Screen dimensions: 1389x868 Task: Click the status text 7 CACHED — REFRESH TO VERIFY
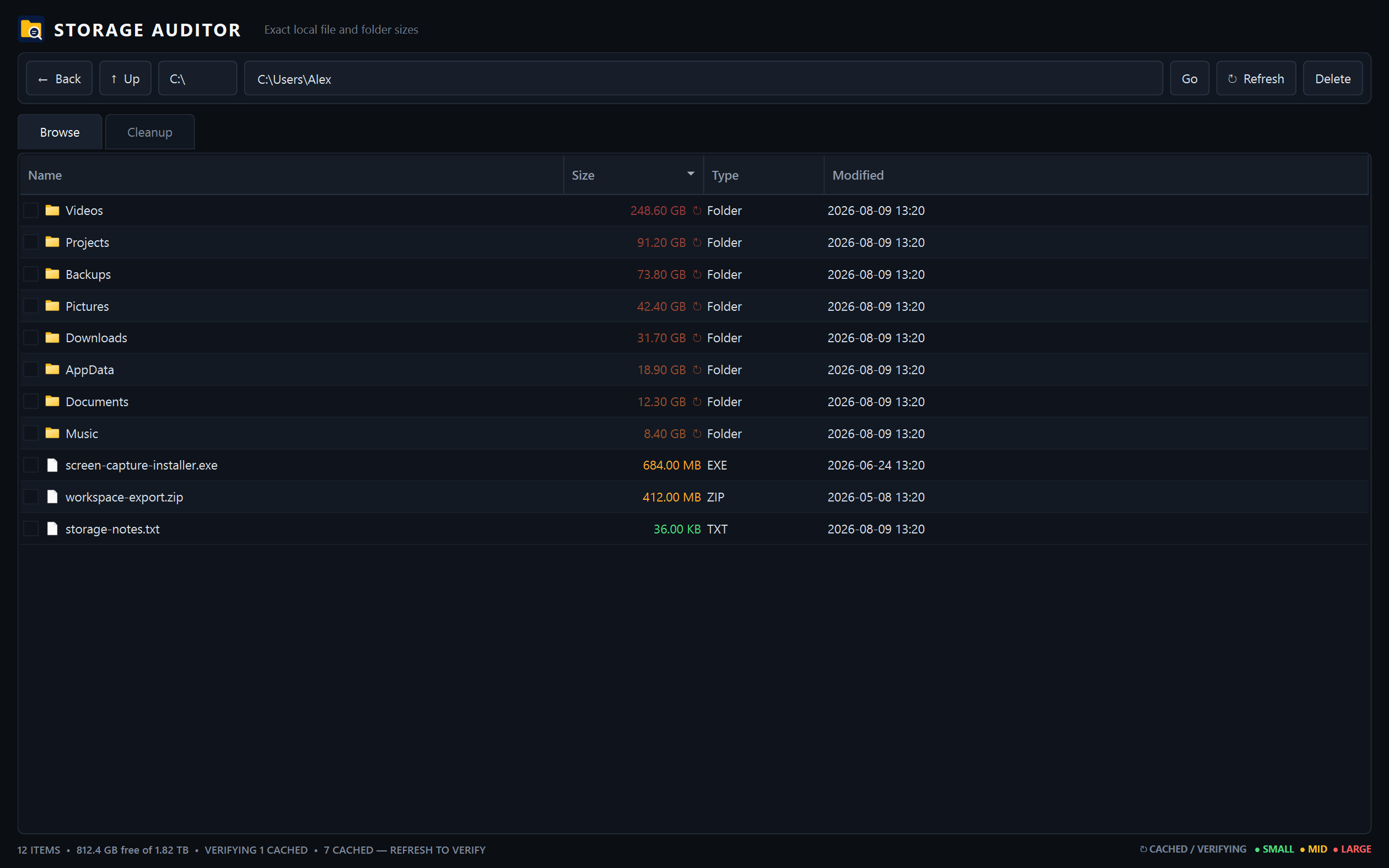tap(405, 850)
